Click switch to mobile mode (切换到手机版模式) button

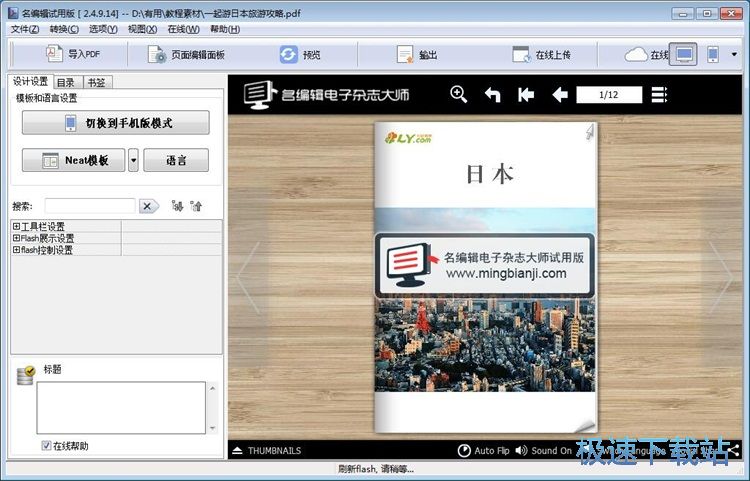tap(115, 123)
